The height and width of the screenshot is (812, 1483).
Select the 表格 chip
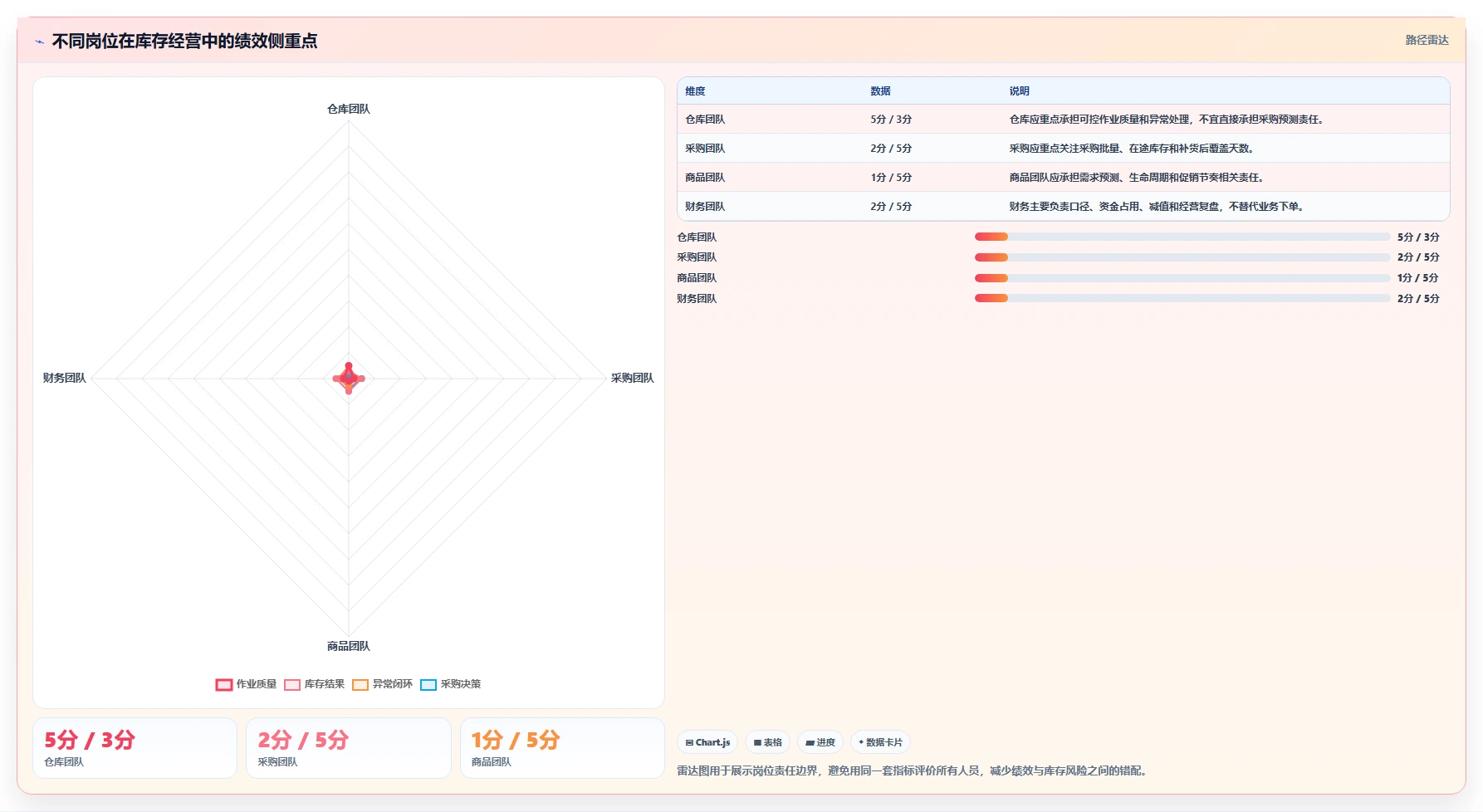coord(767,742)
